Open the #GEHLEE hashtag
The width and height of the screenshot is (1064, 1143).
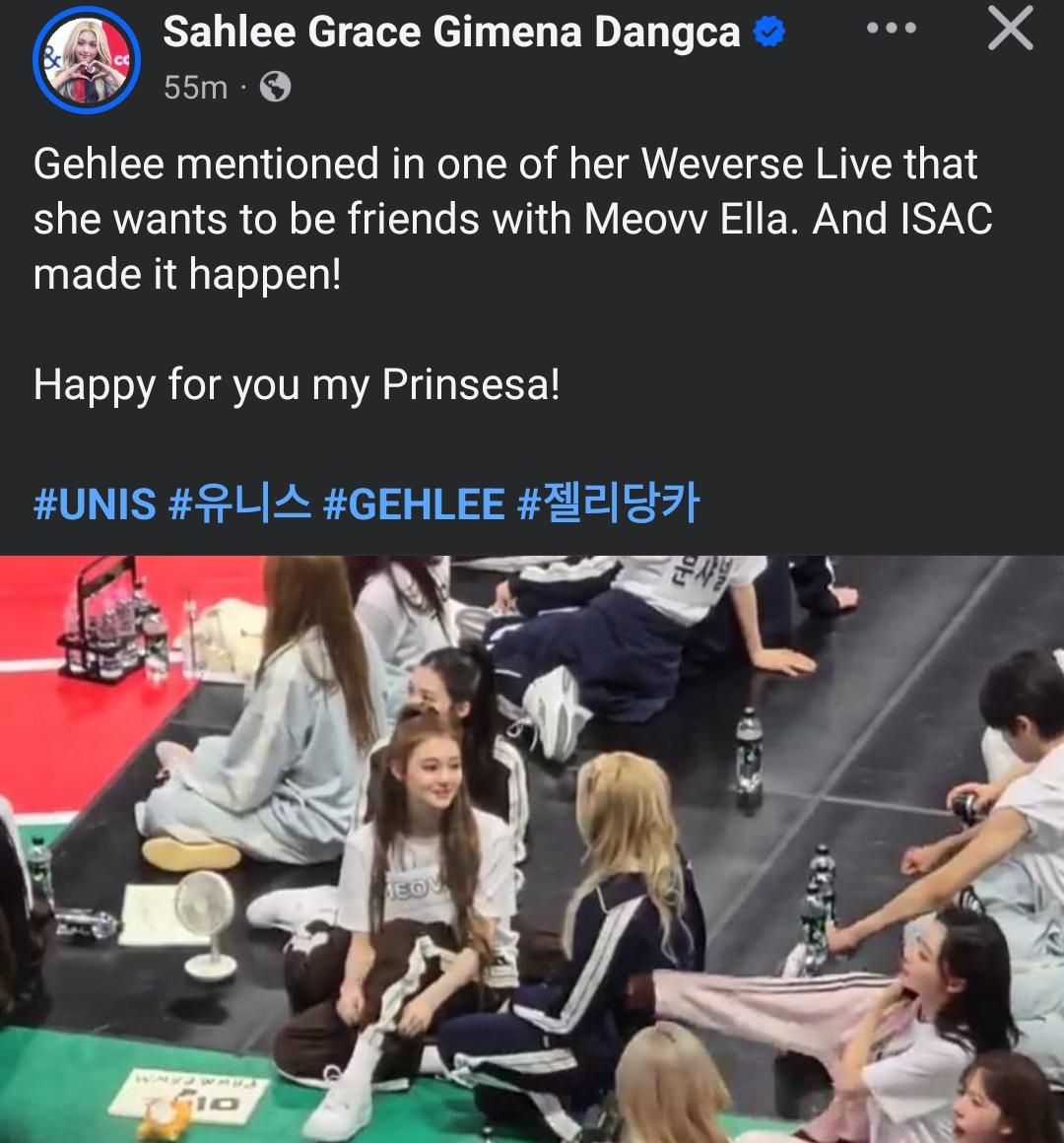(413, 504)
